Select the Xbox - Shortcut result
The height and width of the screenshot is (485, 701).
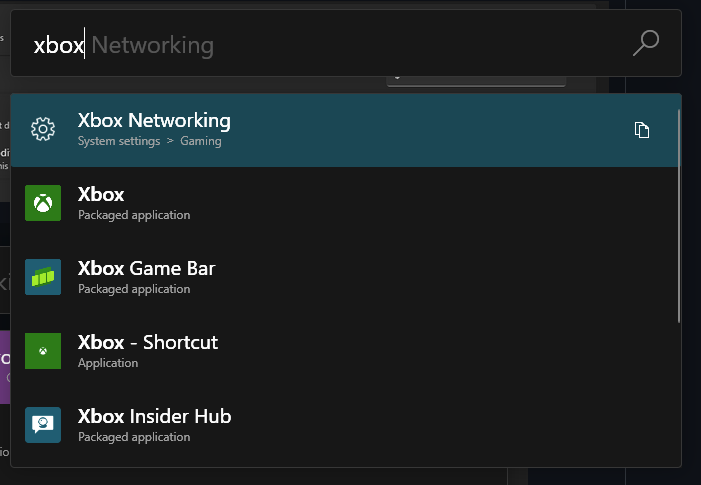346,351
